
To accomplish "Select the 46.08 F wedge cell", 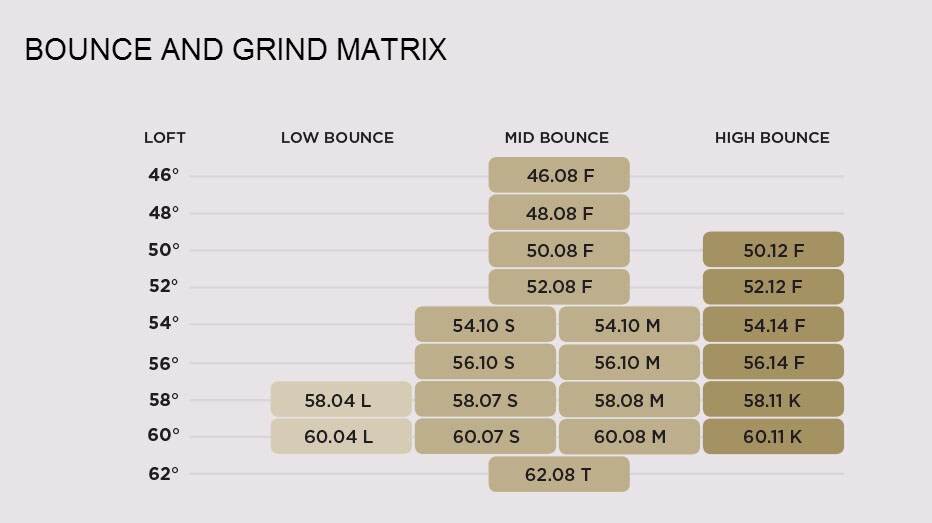I will (559, 175).
